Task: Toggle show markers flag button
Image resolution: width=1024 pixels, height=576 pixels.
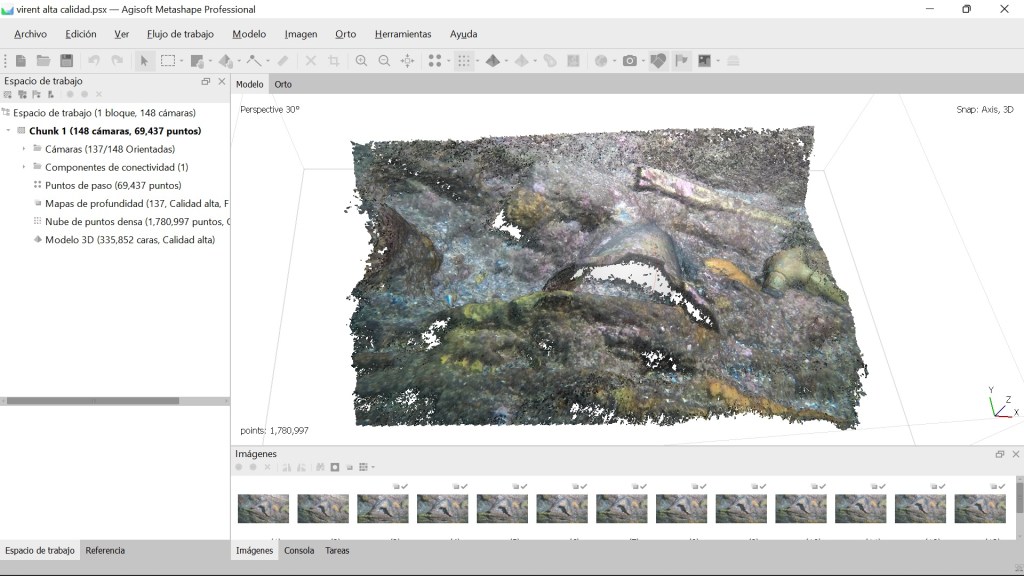Action: [682, 61]
